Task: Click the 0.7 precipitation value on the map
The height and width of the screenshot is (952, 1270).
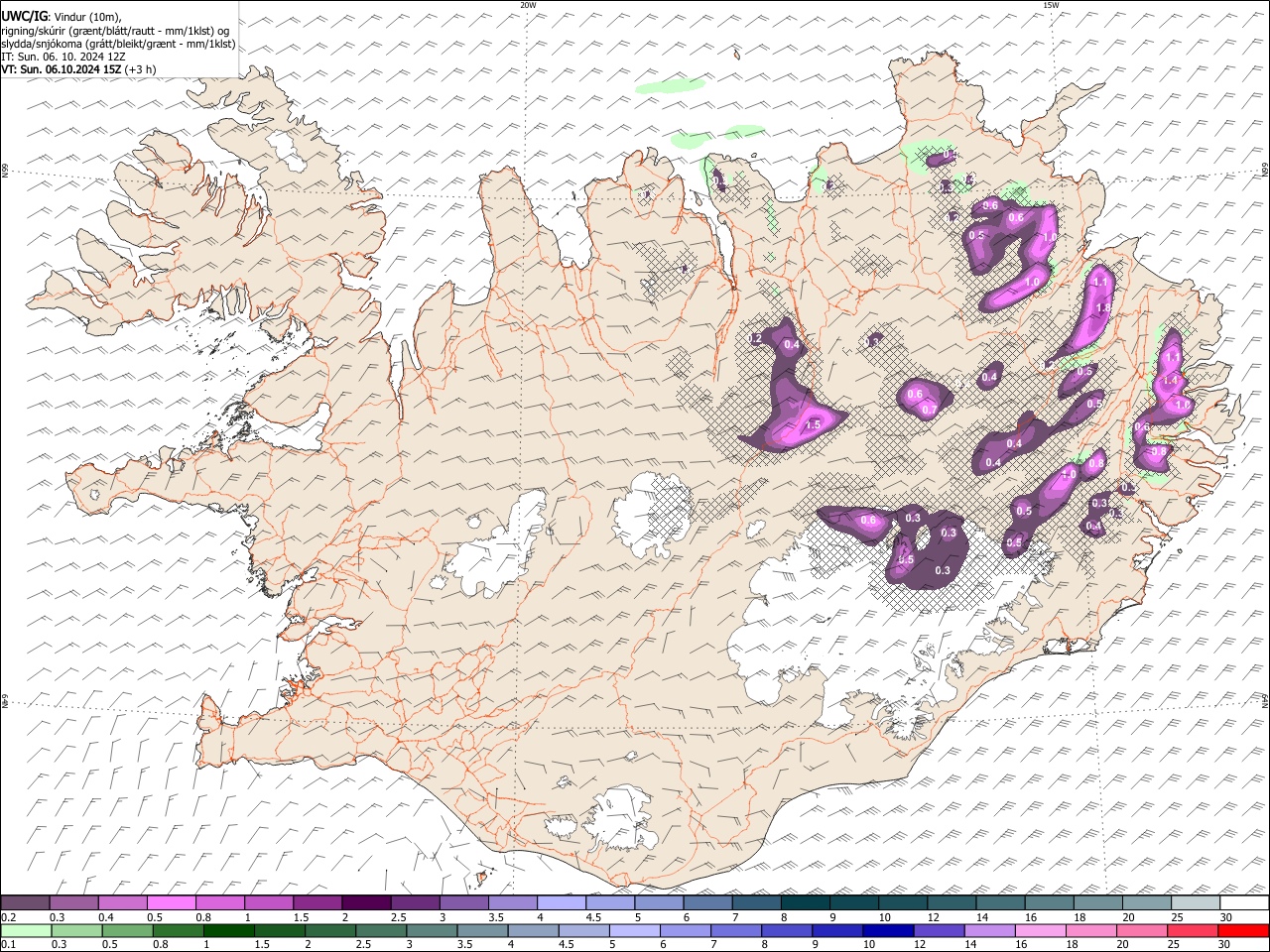Action: click(929, 410)
